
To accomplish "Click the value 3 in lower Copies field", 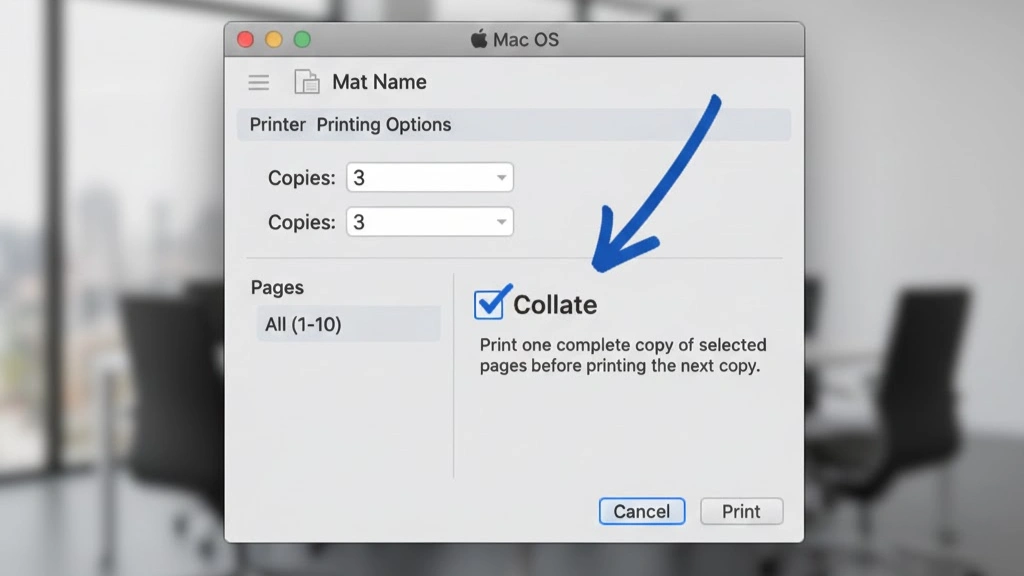I will tap(360, 223).
